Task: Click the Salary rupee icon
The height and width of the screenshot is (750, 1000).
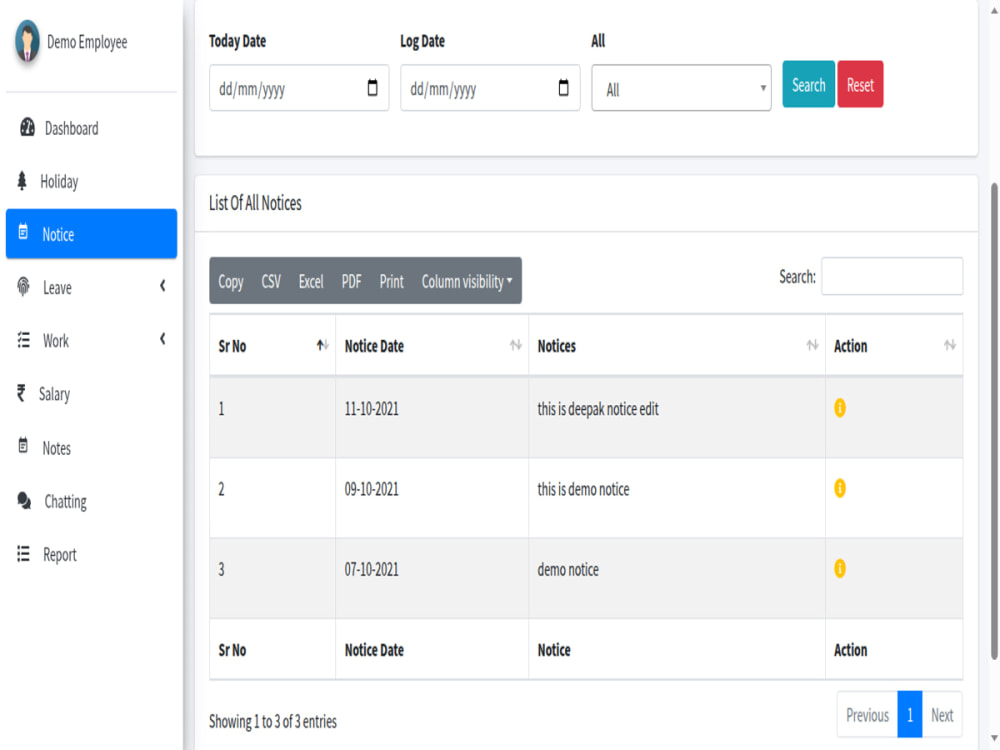Action: tap(22, 393)
